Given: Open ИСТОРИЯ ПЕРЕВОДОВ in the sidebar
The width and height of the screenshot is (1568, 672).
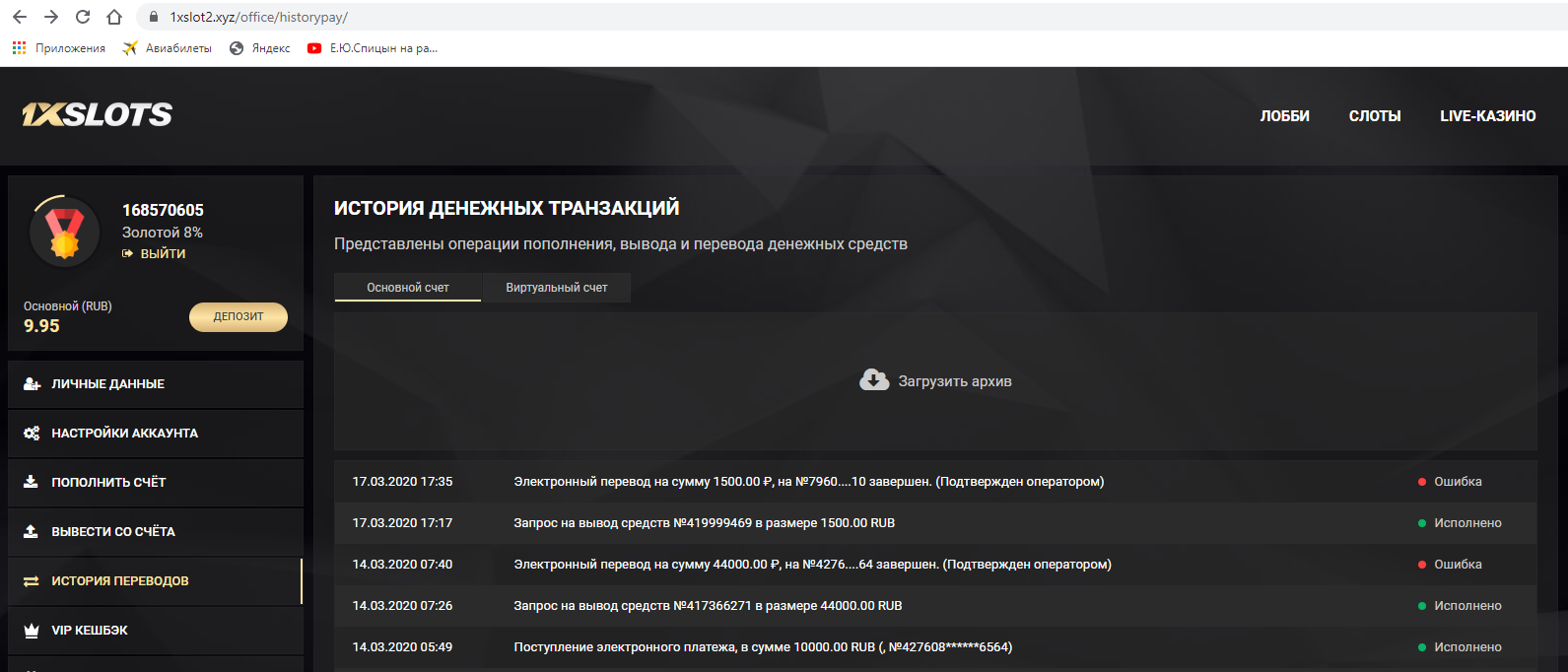Looking at the screenshot, I should pos(156,581).
